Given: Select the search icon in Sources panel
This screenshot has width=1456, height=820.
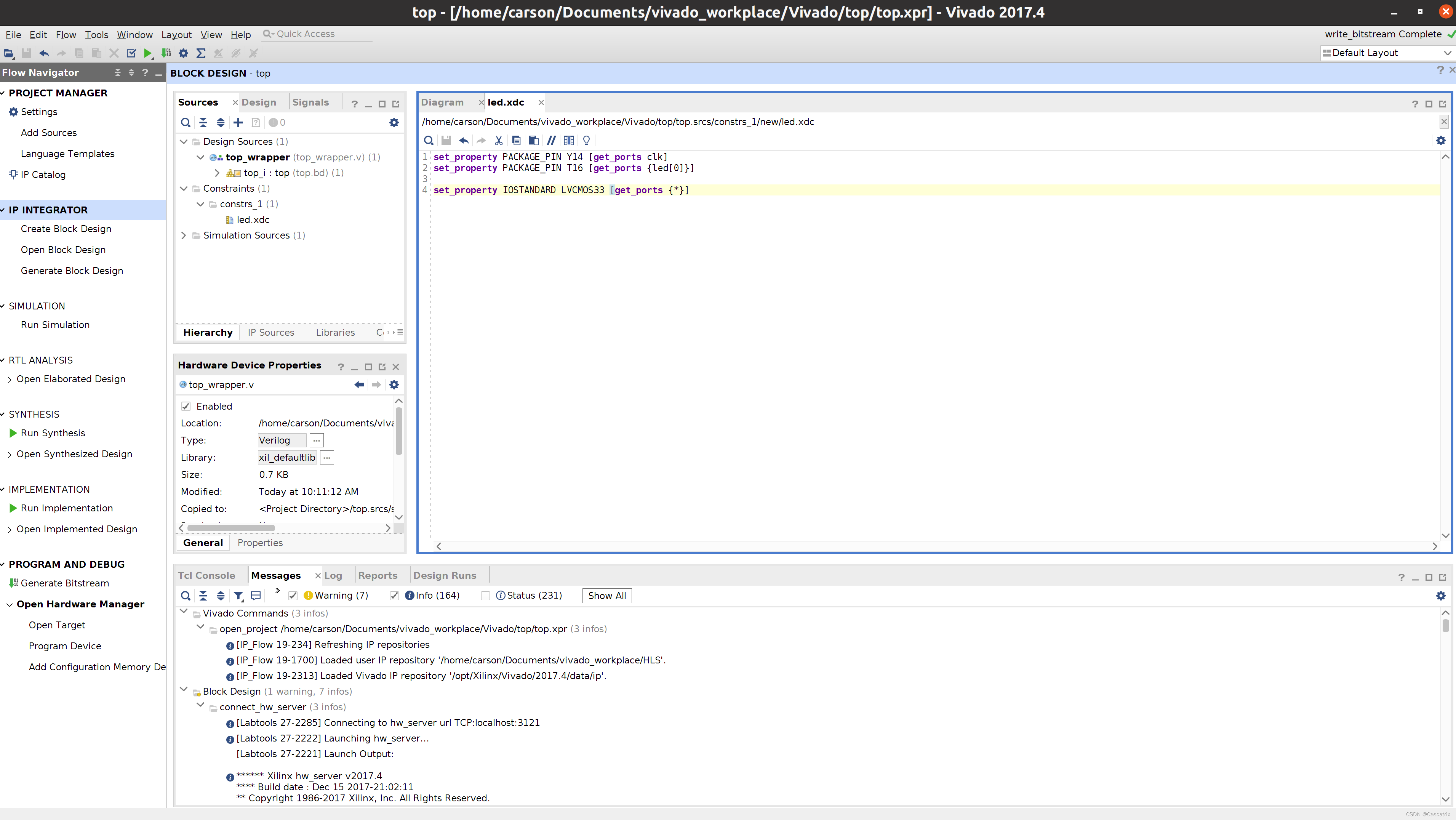Looking at the screenshot, I should [x=185, y=122].
